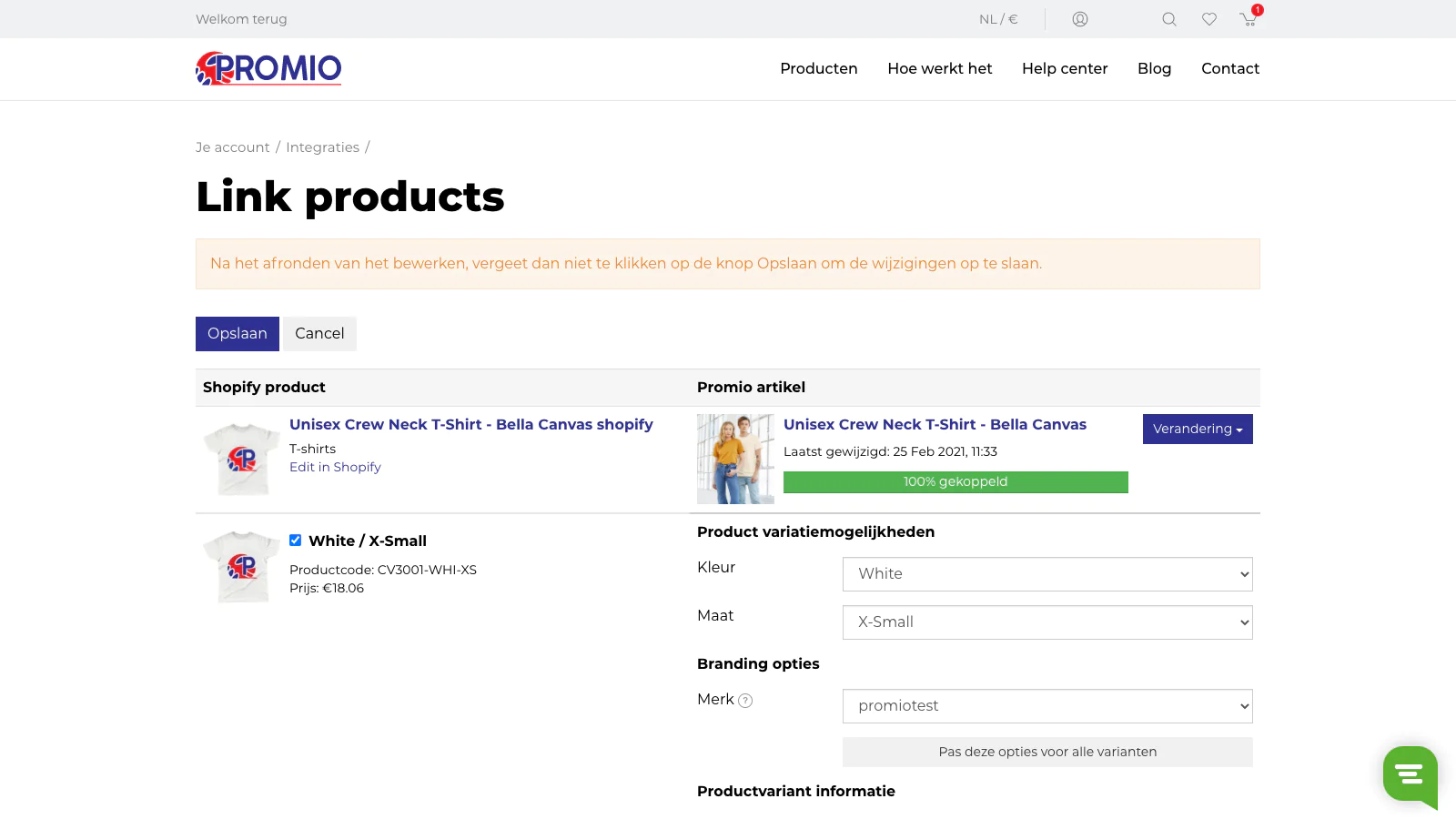Open the Help center menu item
The image size is (1456, 819).
click(x=1065, y=68)
